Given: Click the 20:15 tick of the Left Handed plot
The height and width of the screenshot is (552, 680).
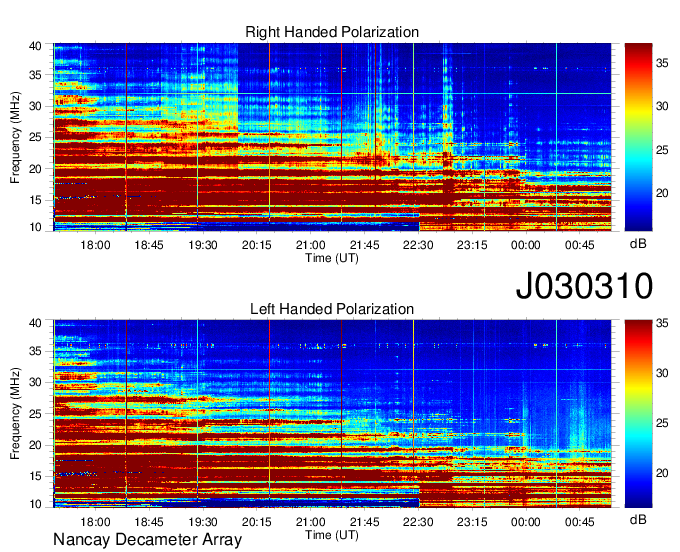Looking at the screenshot, I should click(x=256, y=522).
